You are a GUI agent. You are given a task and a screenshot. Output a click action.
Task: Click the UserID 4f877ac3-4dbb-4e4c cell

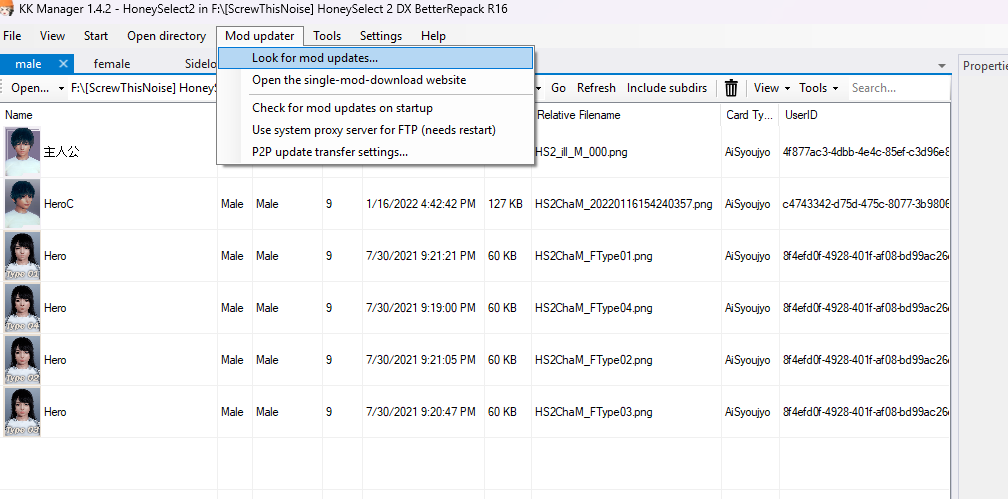(x=866, y=152)
